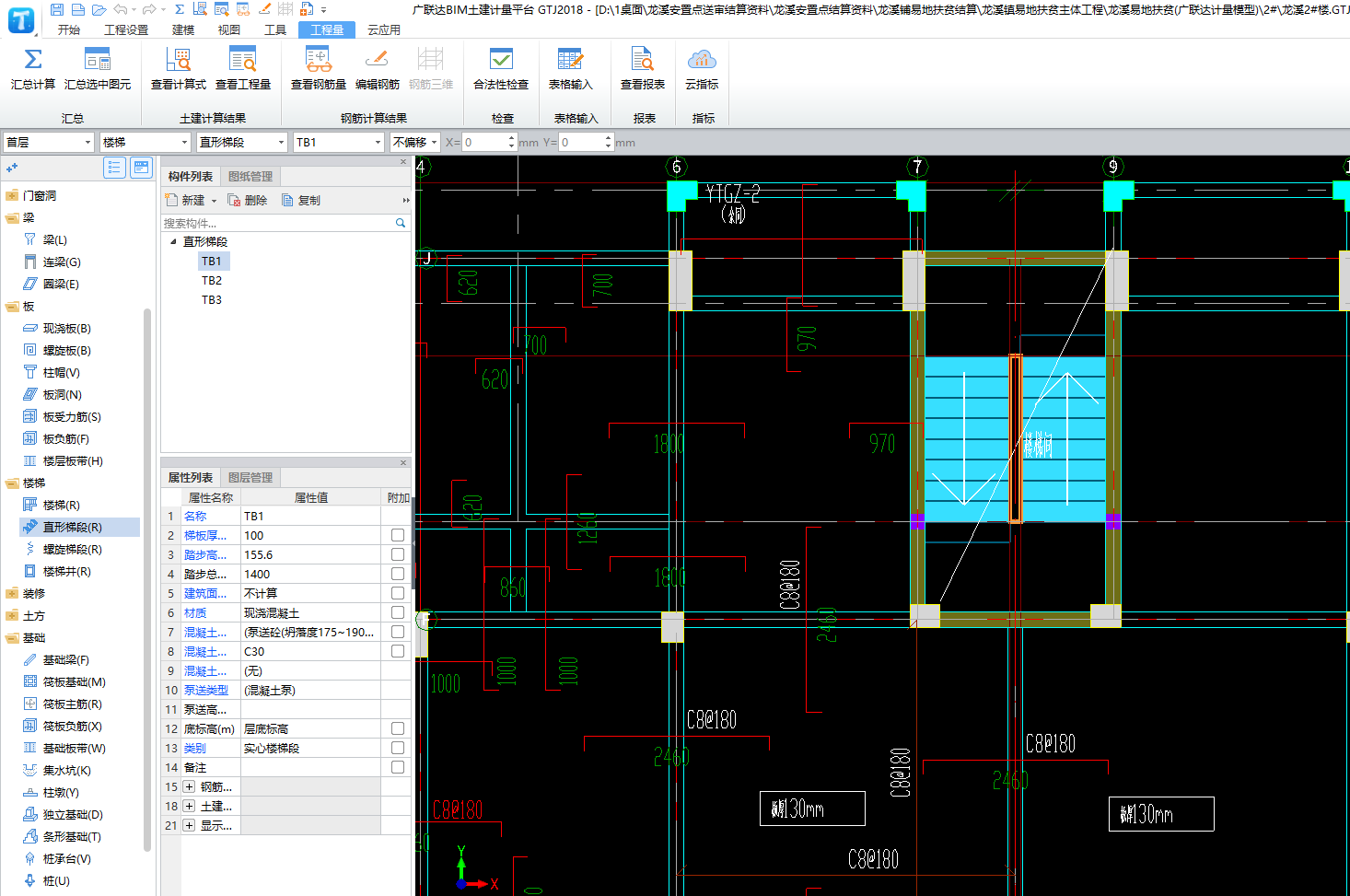Screen dimensions: 1350x896
Task: Tick the C30 row attach checkbox
Action: click(398, 651)
